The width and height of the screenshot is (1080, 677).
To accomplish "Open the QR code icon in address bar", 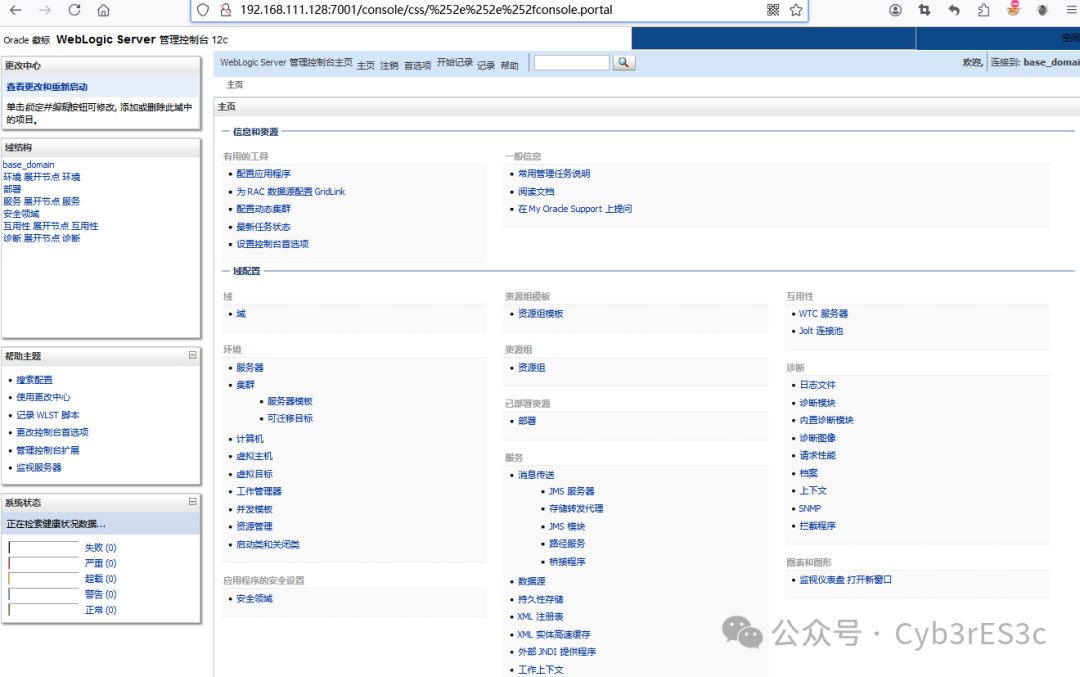I will (773, 10).
